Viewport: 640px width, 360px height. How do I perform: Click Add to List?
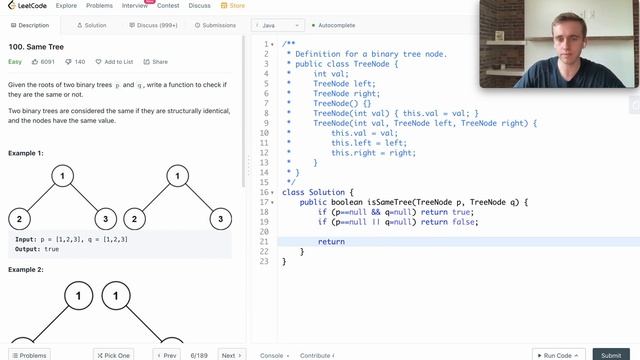(114, 62)
